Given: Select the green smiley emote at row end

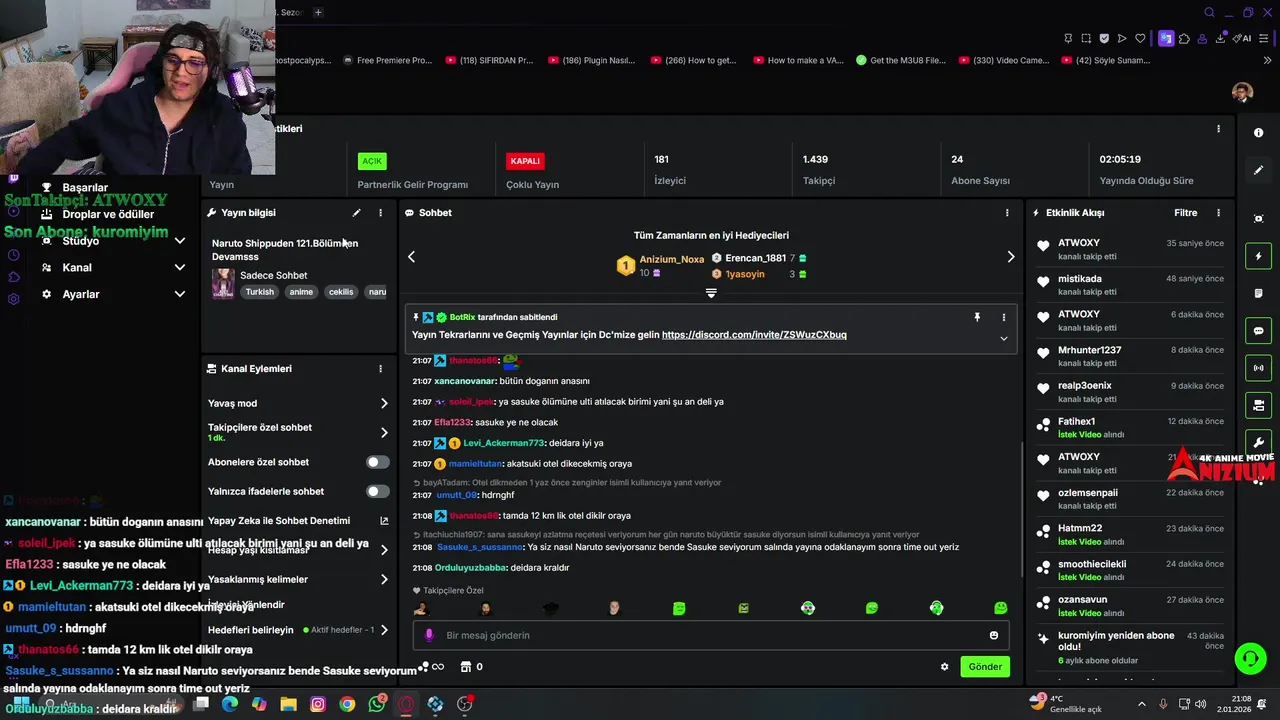Looking at the screenshot, I should 1000,608.
